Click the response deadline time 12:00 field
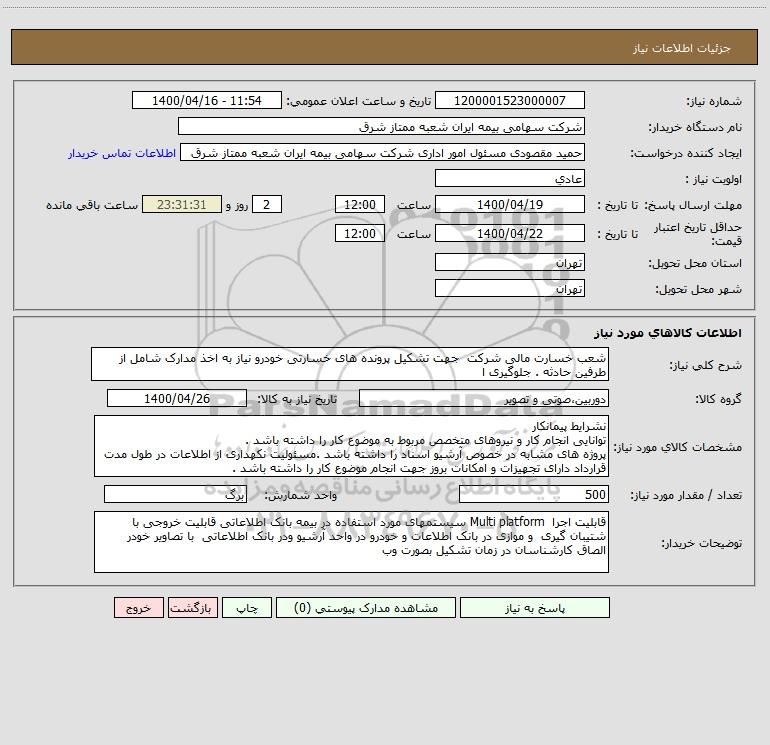The height and width of the screenshot is (745, 770). click(359, 204)
